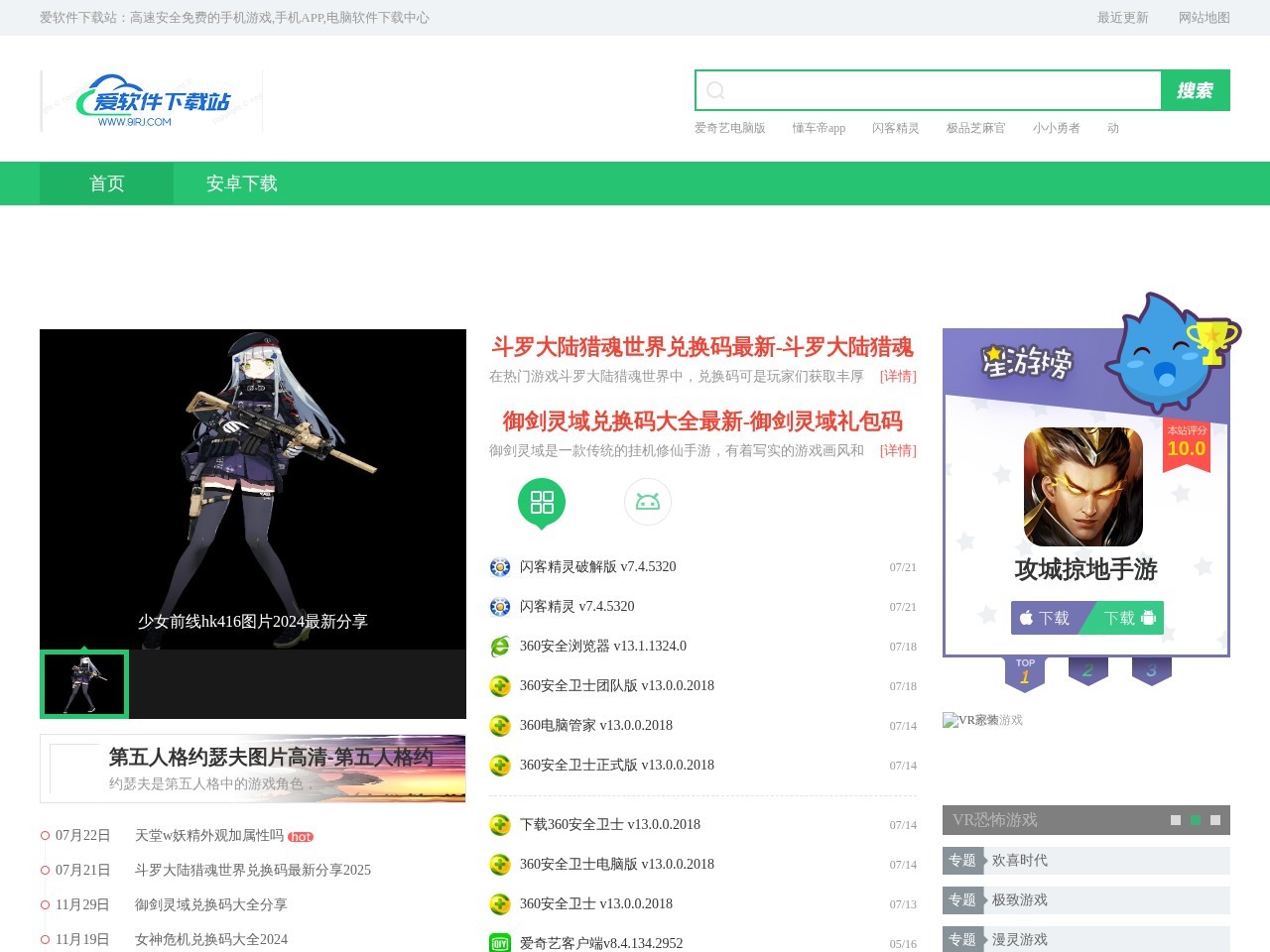Open the 安卓下载 navigation tab

pyautogui.click(x=241, y=183)
